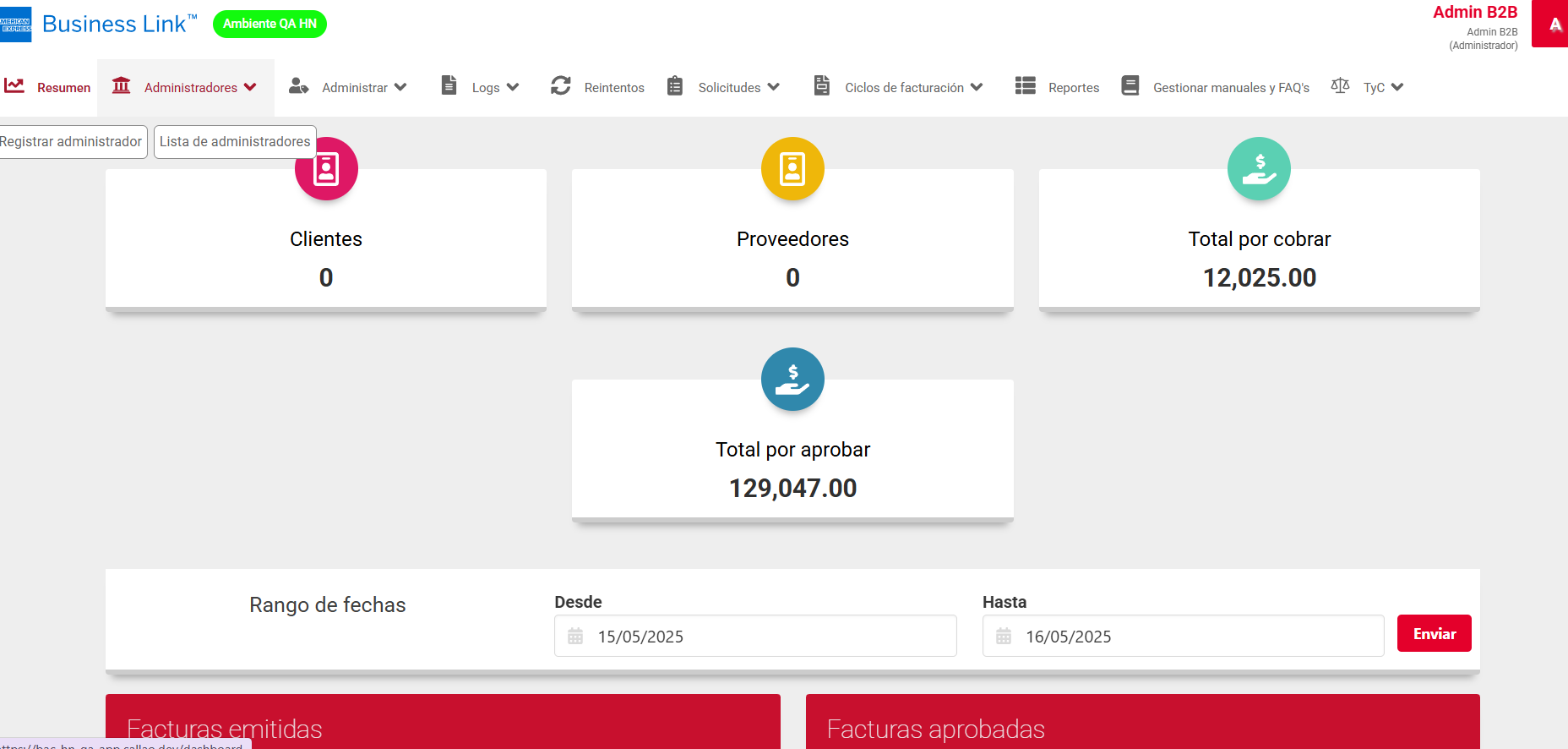Expand the Solicitudes dropdown
Viewport: 1568px width, 749px height.
click(724, 87)
